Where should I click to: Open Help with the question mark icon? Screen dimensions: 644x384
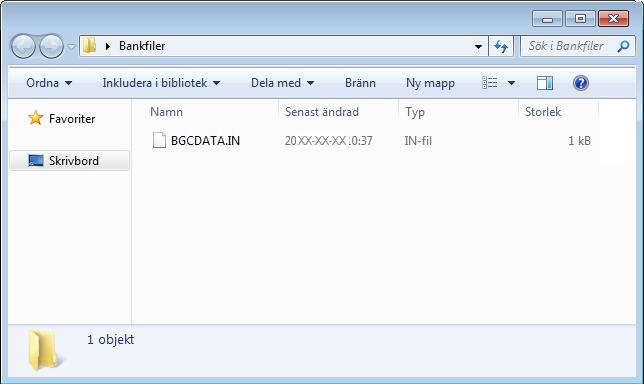[x=581, y=83]
